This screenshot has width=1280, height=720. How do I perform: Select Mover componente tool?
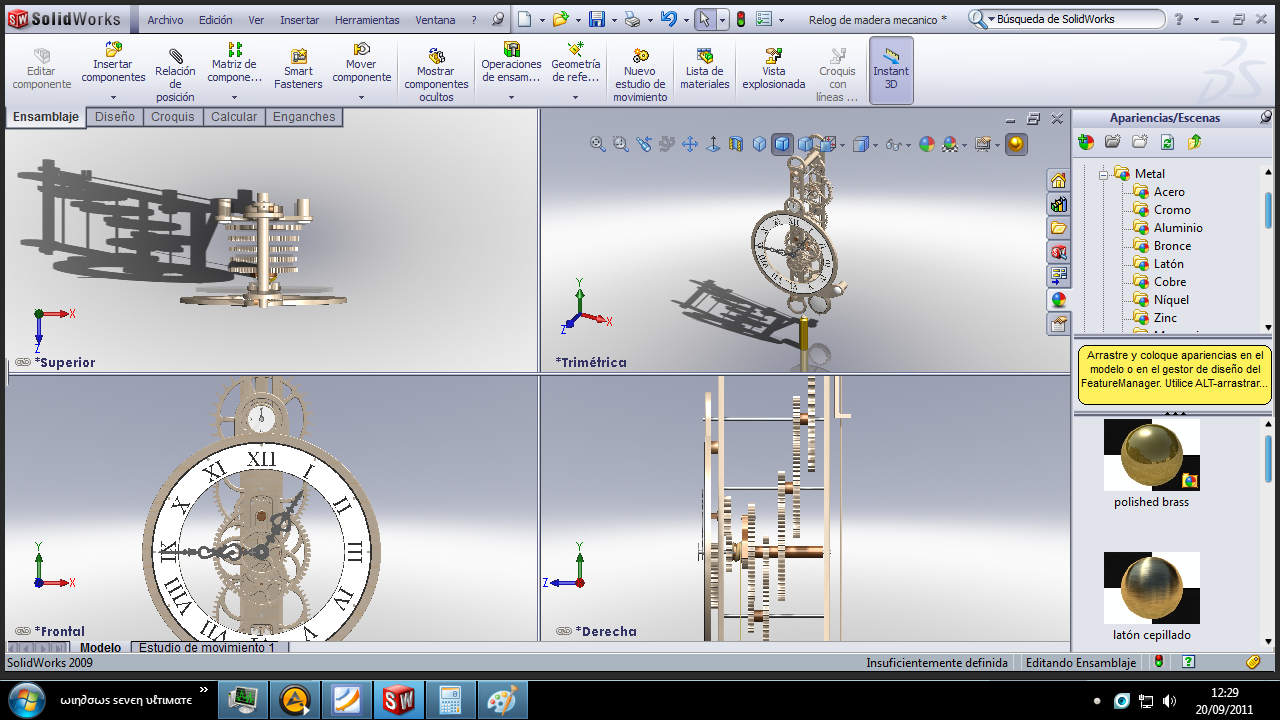[362, 64]
